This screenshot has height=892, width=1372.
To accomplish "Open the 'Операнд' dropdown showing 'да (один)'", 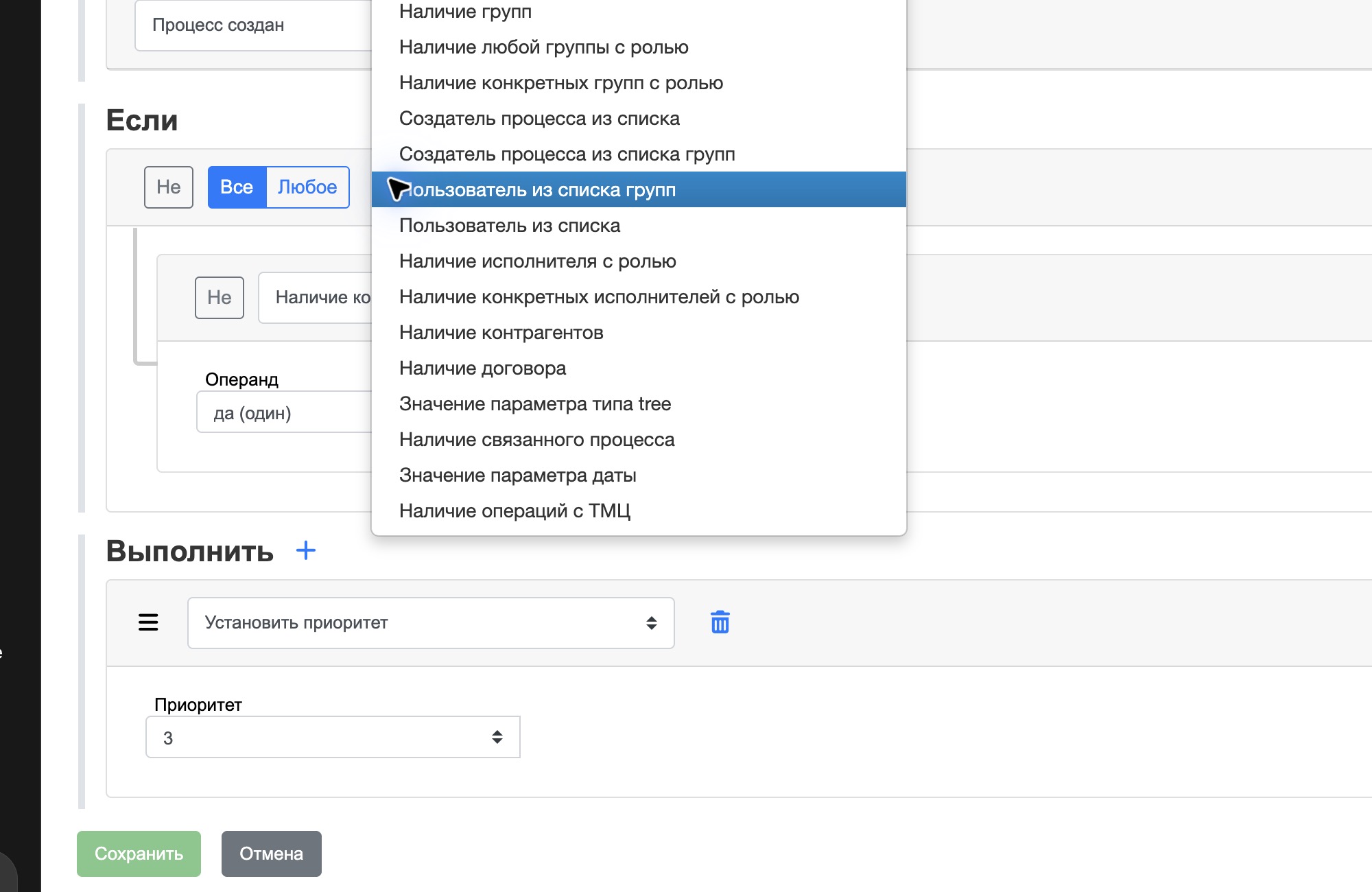I will pos(284,412).
